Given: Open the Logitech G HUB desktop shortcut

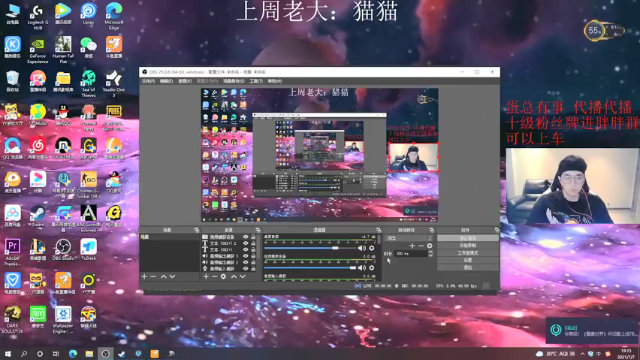Looking at the screenshot, I should [x=38, y=17].
